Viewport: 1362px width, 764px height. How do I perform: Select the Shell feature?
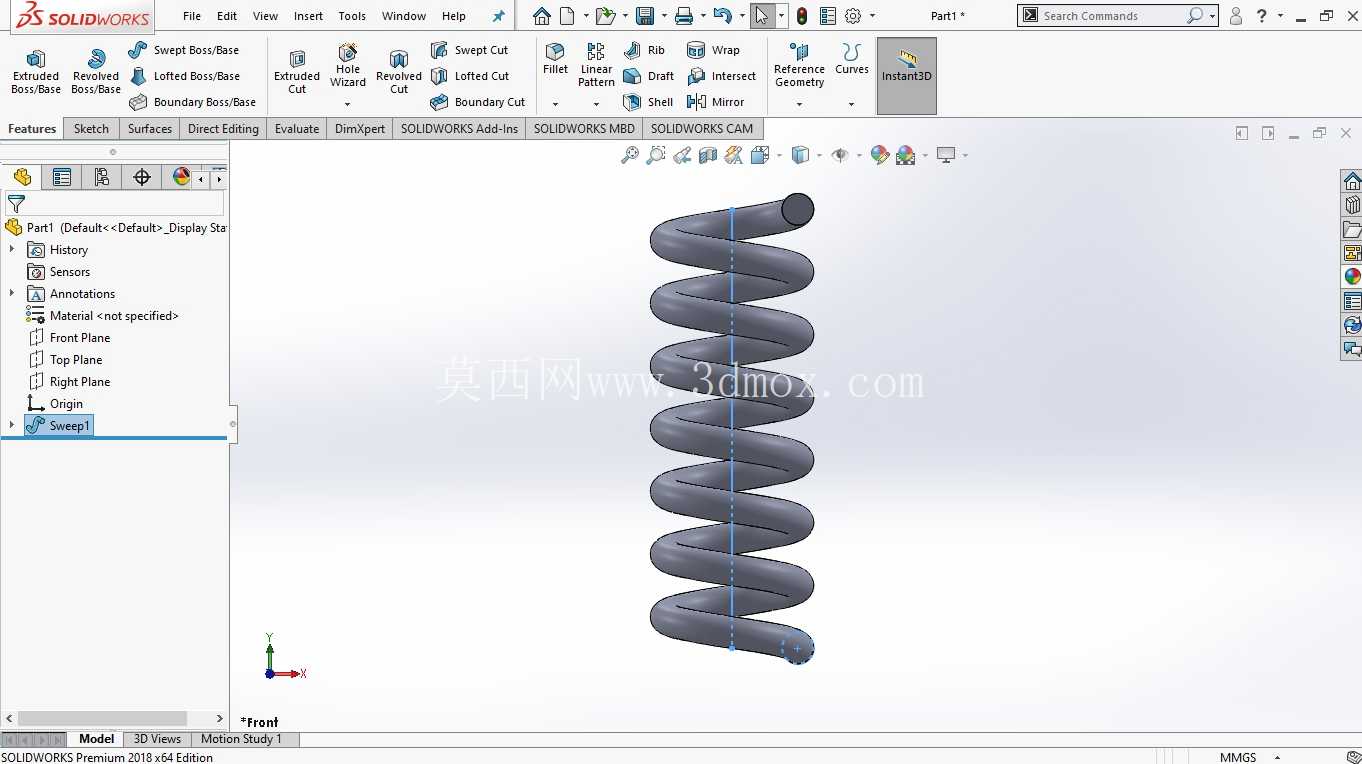[x=648, y=102]
